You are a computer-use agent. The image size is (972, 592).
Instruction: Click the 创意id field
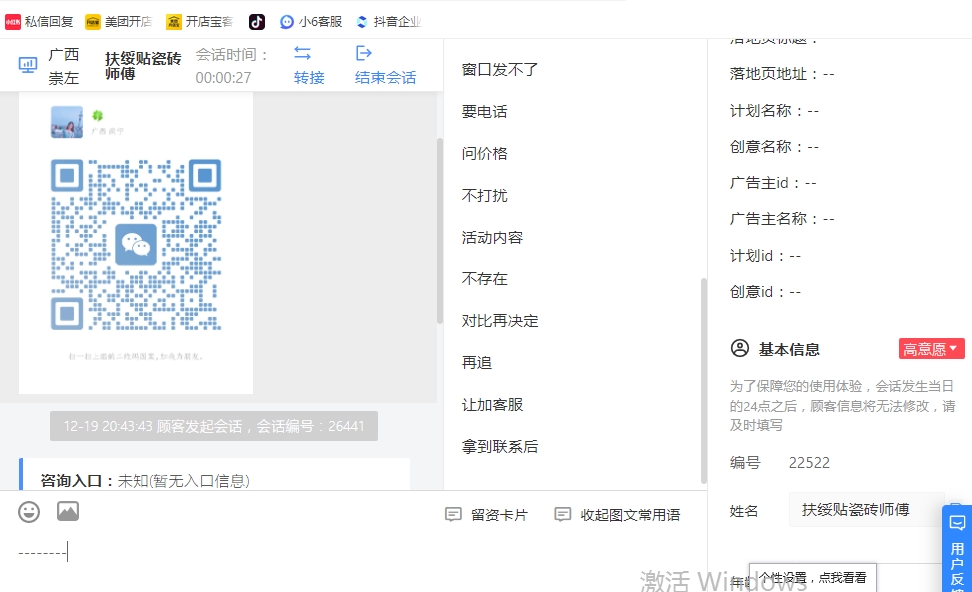click(765, 292)
